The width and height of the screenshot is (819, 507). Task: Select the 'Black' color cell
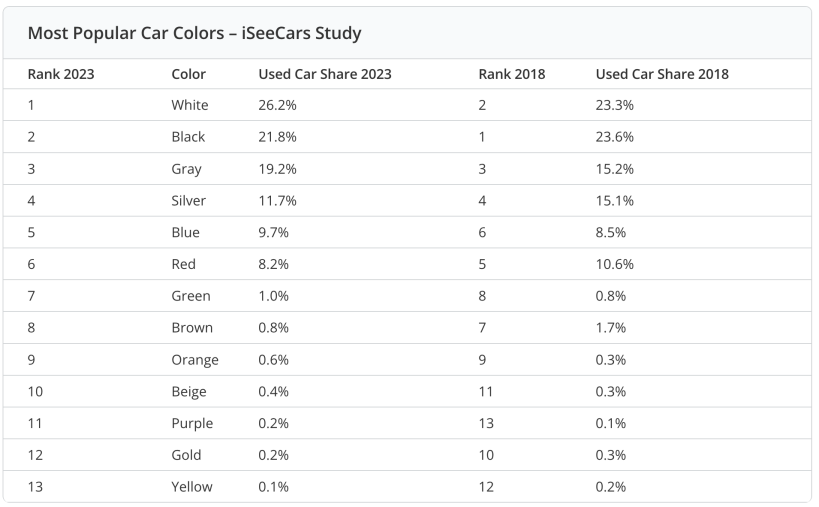point(188,136)
